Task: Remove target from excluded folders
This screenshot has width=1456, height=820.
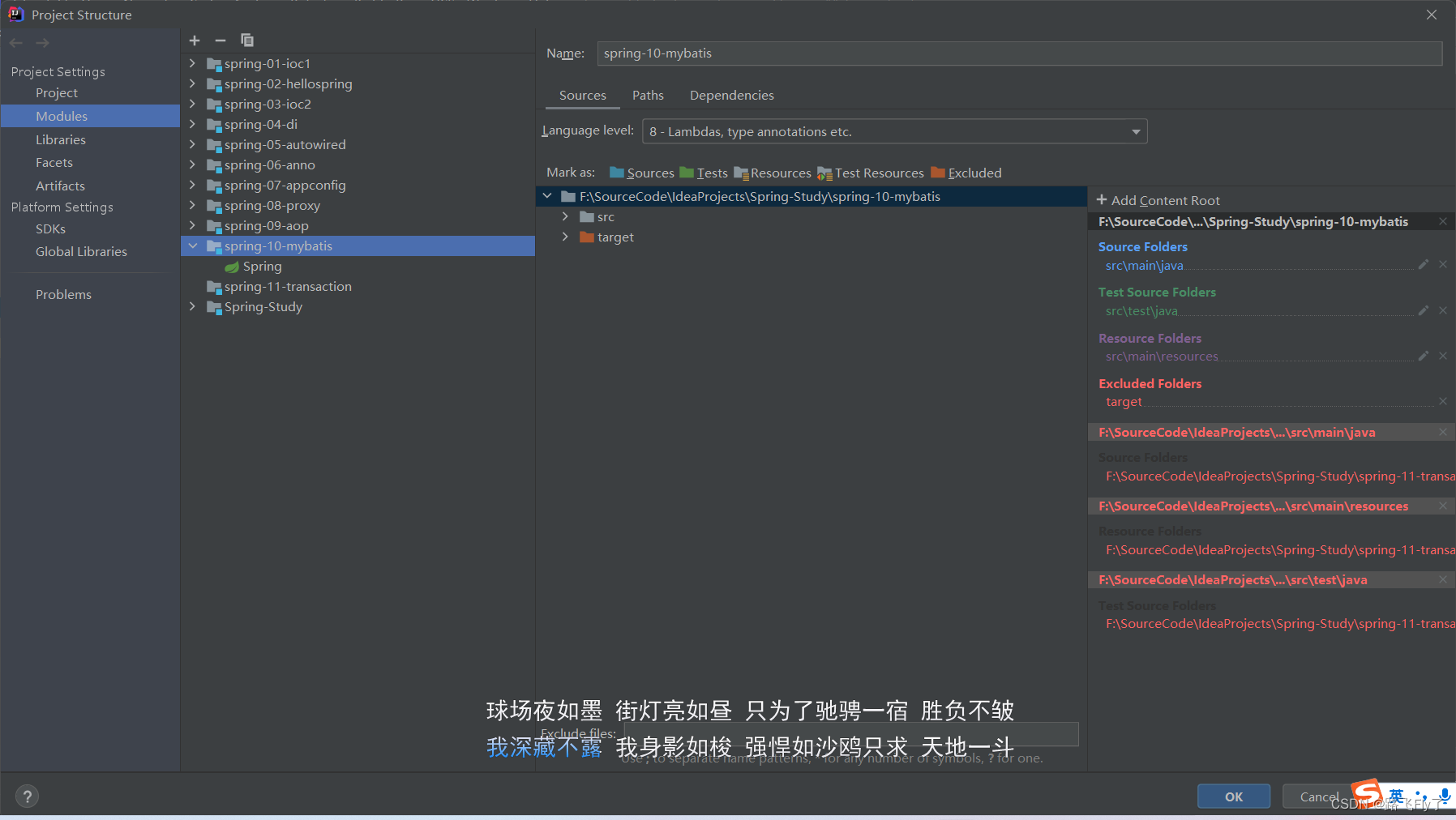Action: [x=1443, y=402]
